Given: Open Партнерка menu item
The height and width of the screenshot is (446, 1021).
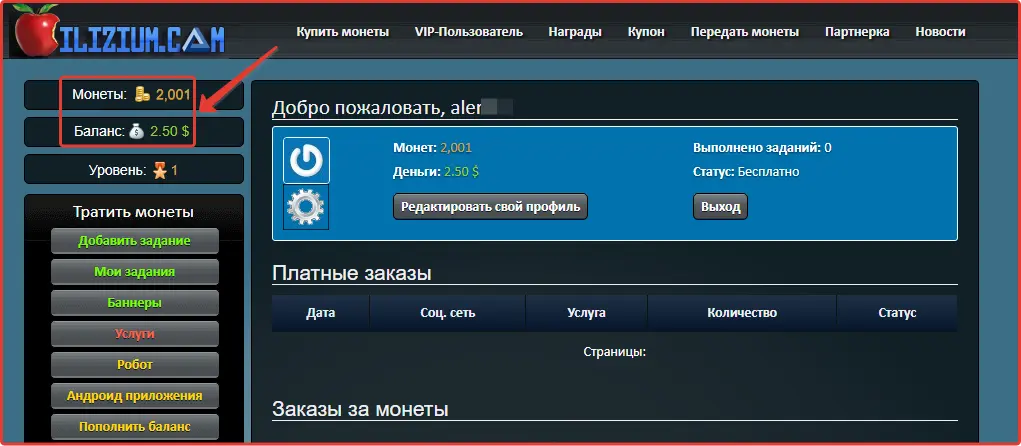Looking at the screenshot, I should (x=857, y=32).
